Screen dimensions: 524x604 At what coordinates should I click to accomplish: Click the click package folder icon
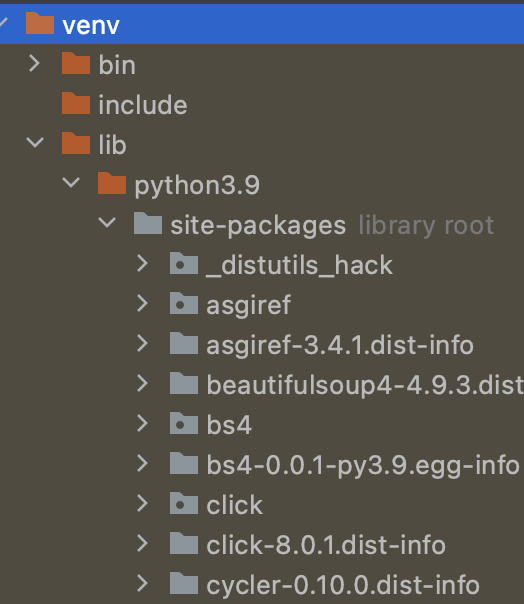[184, 504]
